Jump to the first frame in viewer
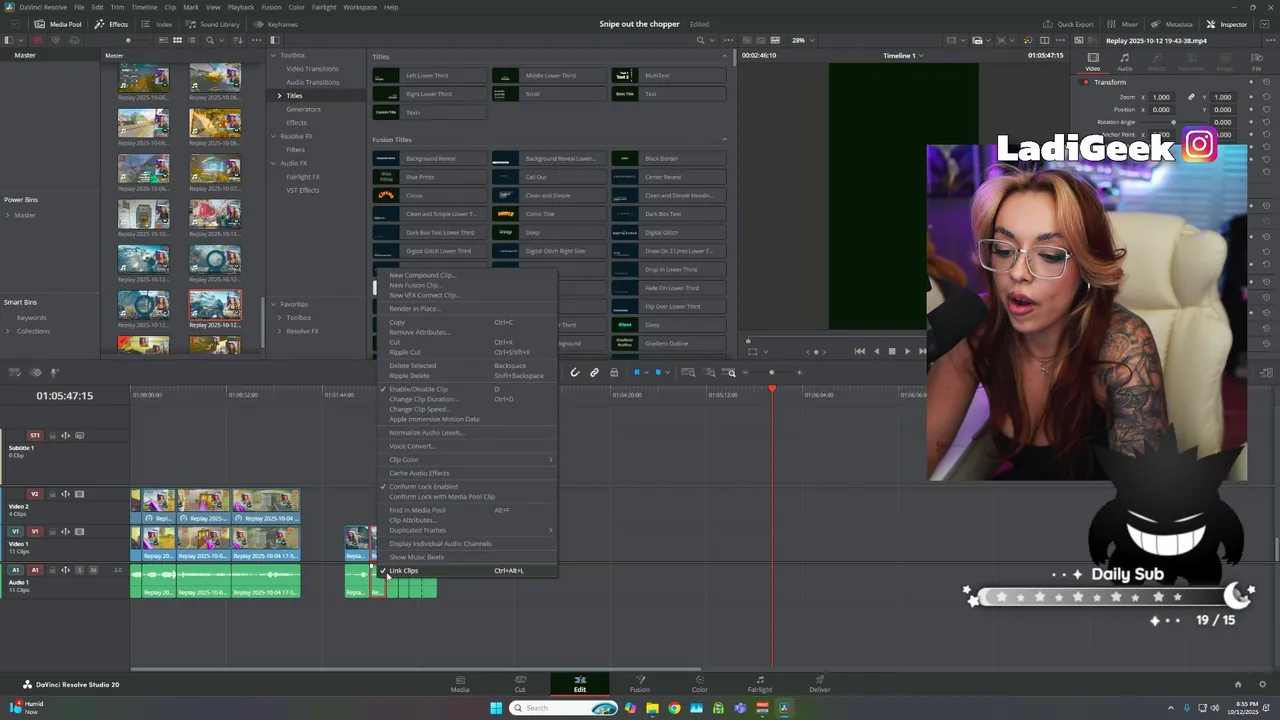This screenshot has height=720, width=1280. 859,351
